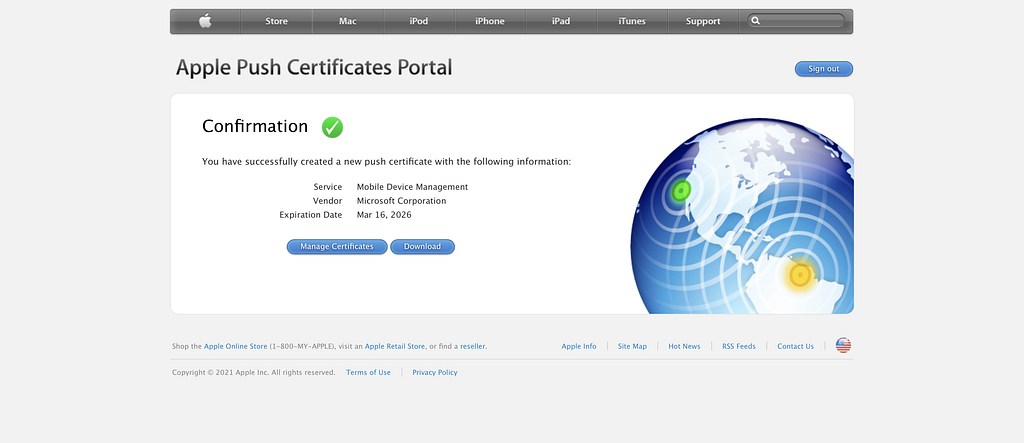The width and height of the screenshot is (1024, 443).
Task: Download the push certificate
Action: tap(423, 246)
